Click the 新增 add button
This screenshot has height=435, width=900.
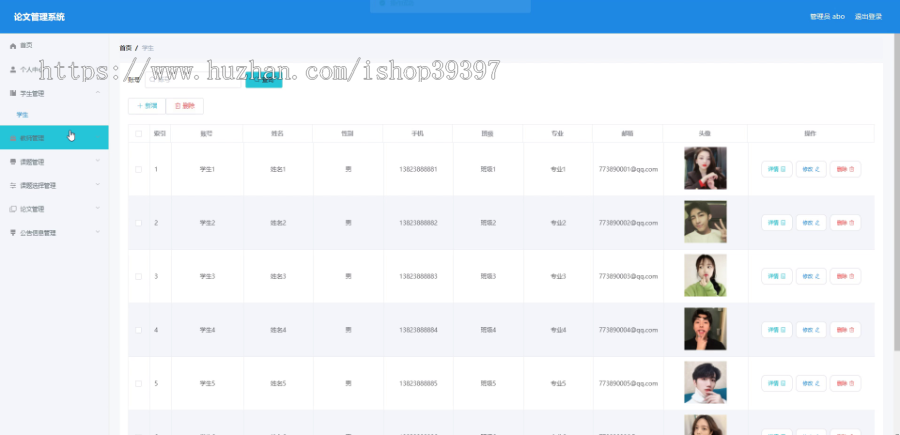tap(147, 106)
